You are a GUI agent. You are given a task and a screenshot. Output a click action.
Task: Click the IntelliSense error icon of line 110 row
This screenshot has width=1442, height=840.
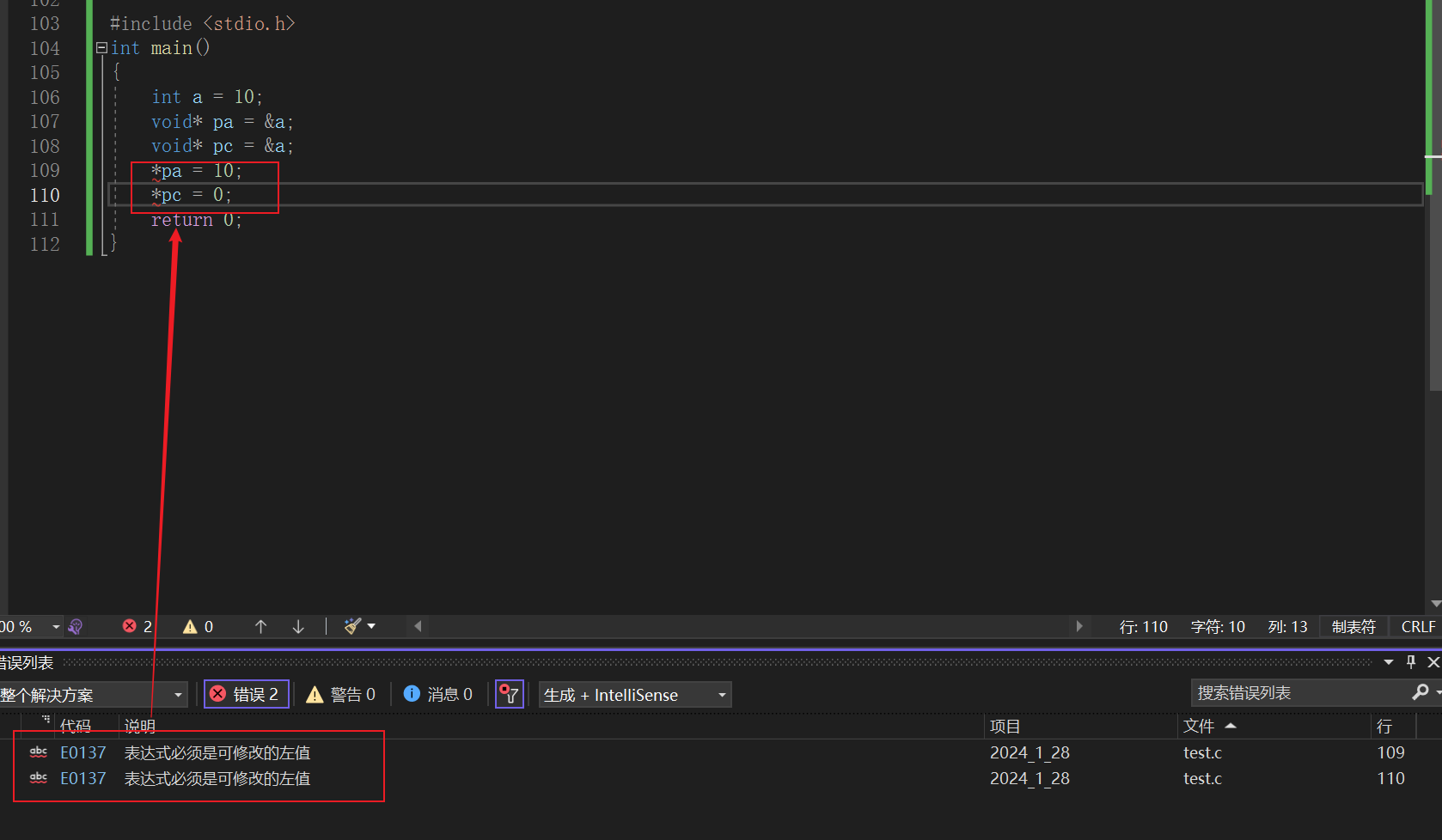point(39,777)
